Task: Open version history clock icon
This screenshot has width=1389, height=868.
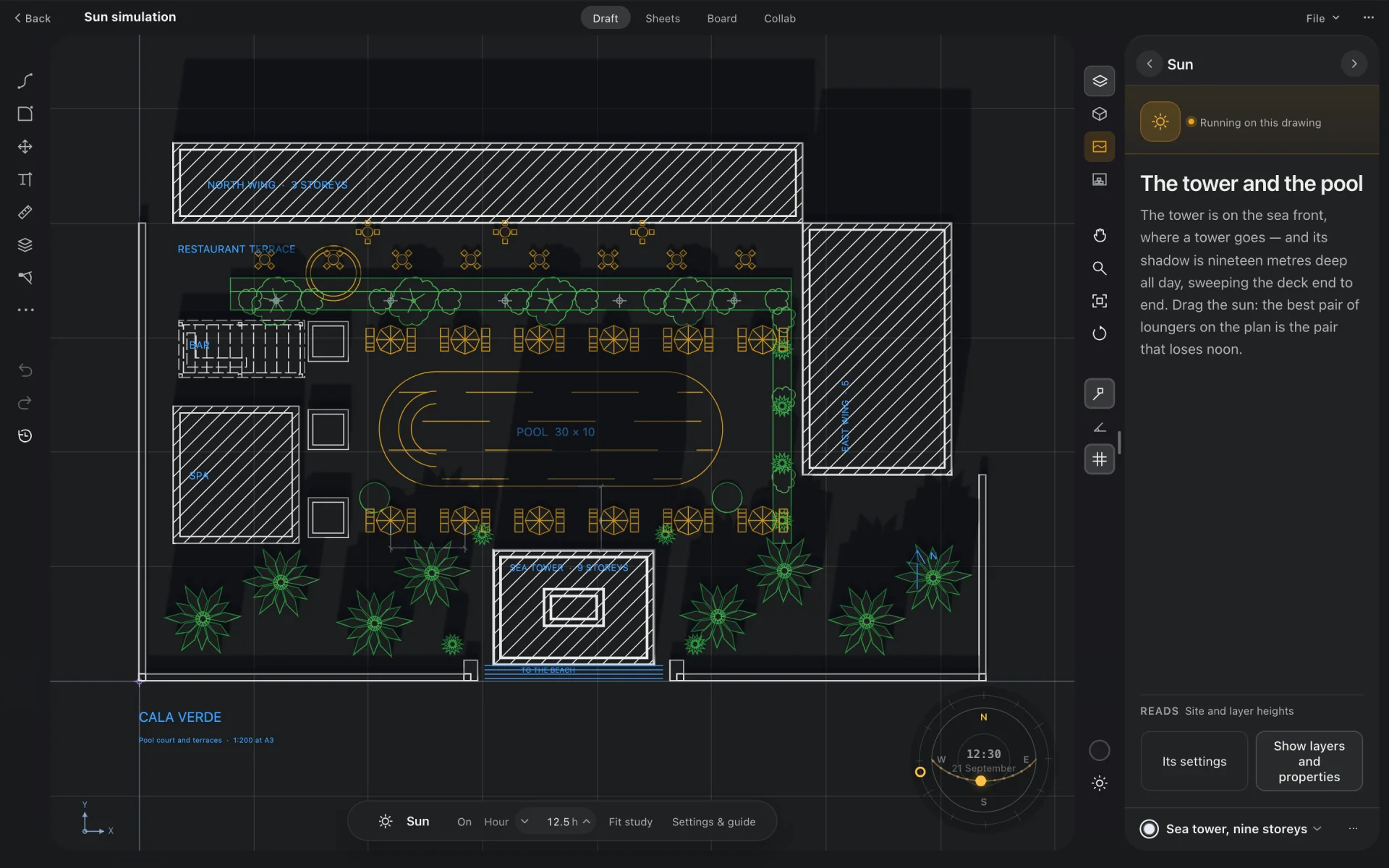Action: click(25, 435)
